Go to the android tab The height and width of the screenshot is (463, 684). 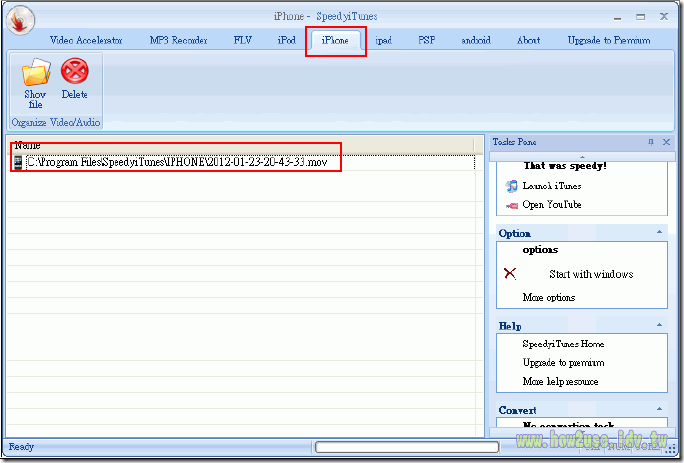coord(475,41)
